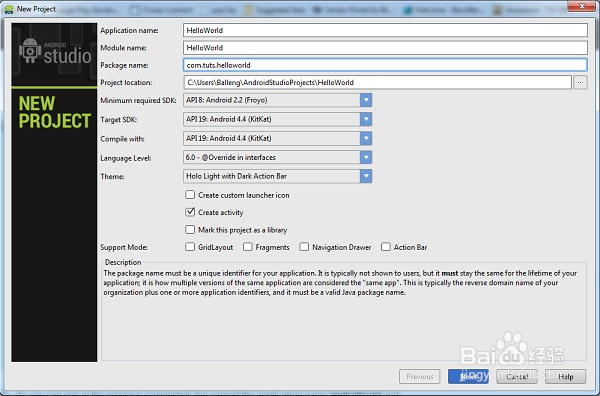
Task: Click the New Project title bar icon
Action: 9,9
